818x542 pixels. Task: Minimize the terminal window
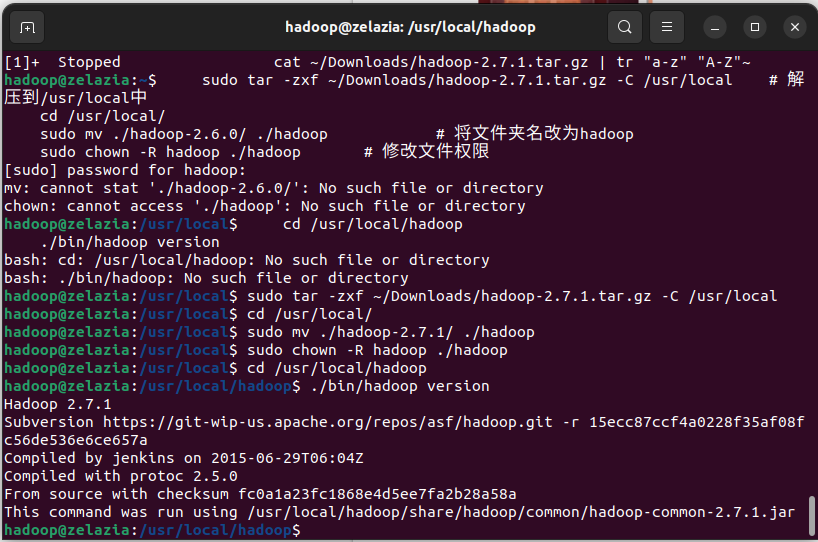pyautogui.click(x=715, y=27)
